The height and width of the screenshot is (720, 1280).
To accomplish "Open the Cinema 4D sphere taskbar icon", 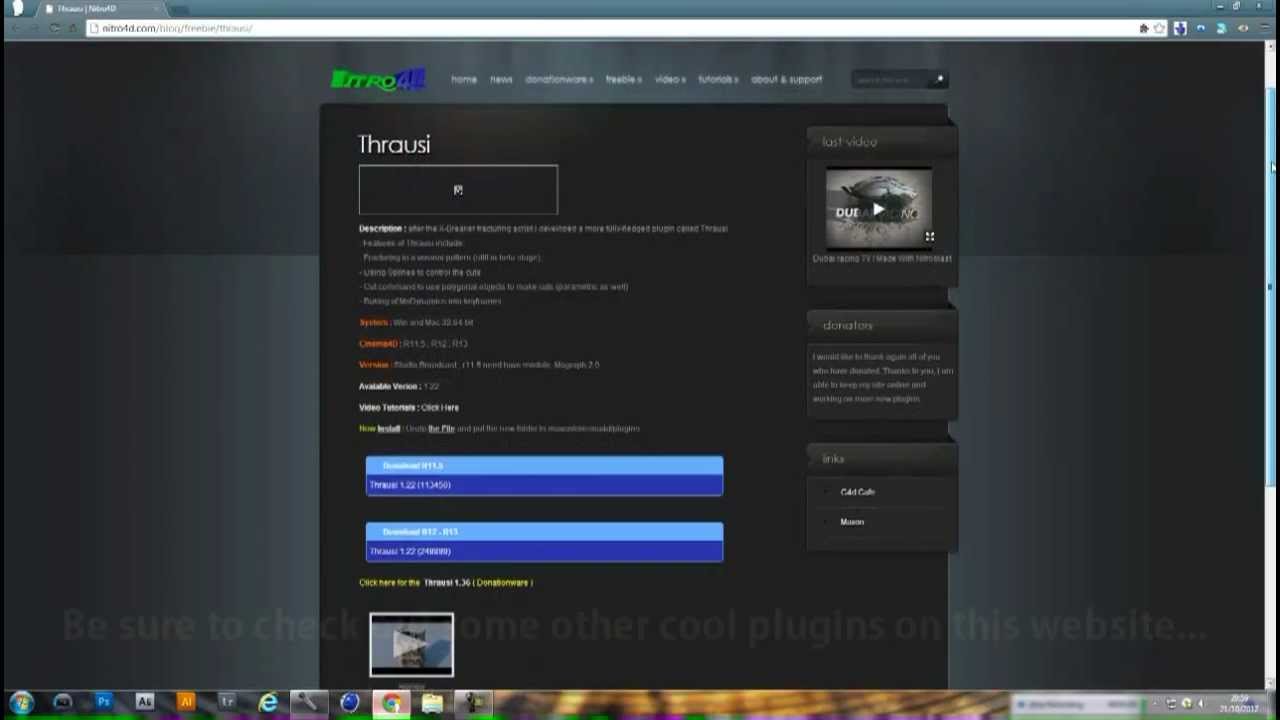I will coord(349,703).
